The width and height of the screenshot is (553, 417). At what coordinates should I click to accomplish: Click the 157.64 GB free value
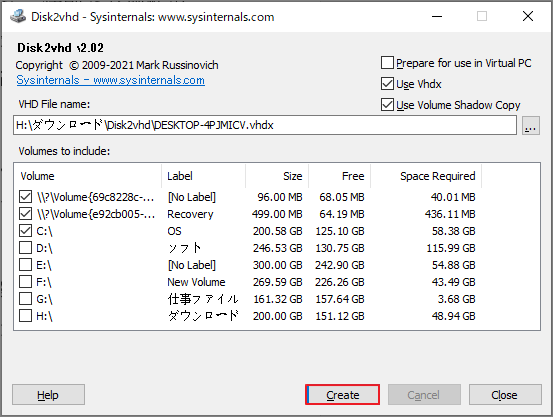[x=340, y=299]
